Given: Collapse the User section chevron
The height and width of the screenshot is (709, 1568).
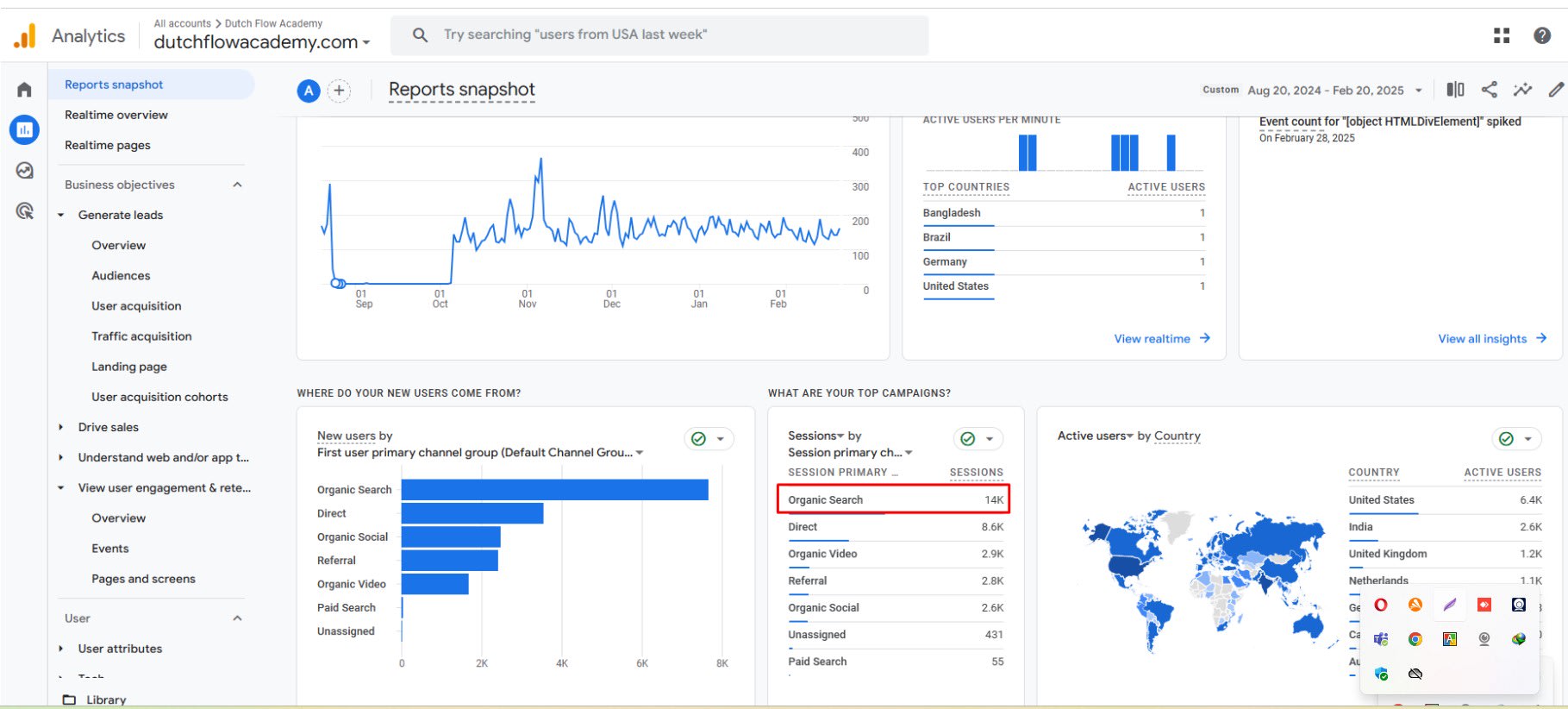Looking at the screenshot, I should click(237, 618).
